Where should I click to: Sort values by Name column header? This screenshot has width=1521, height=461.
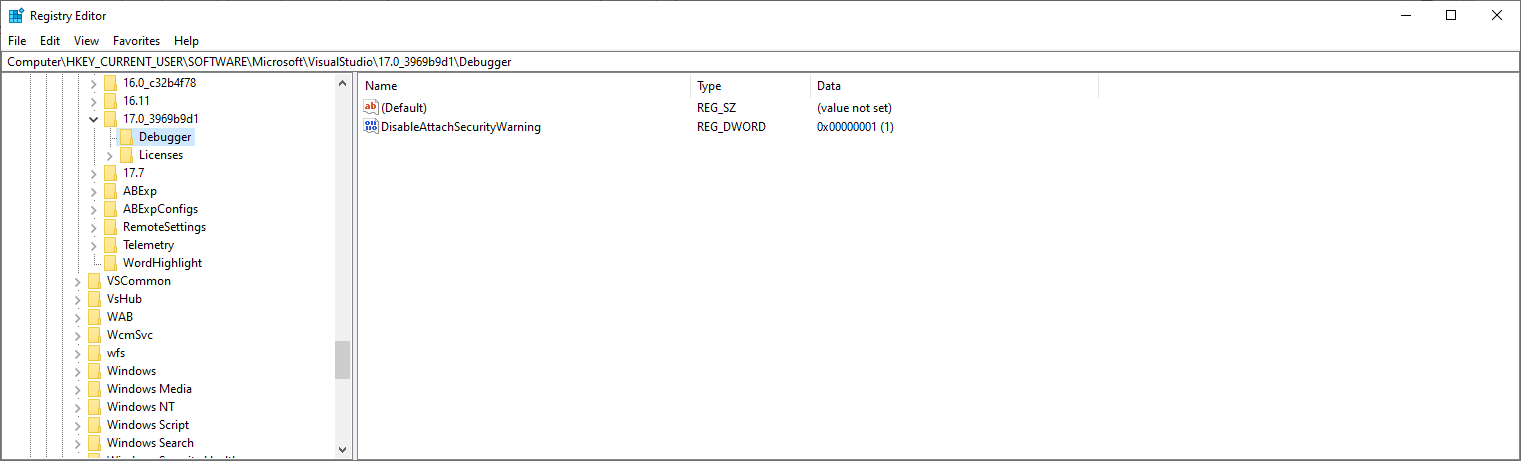[524, 86]
